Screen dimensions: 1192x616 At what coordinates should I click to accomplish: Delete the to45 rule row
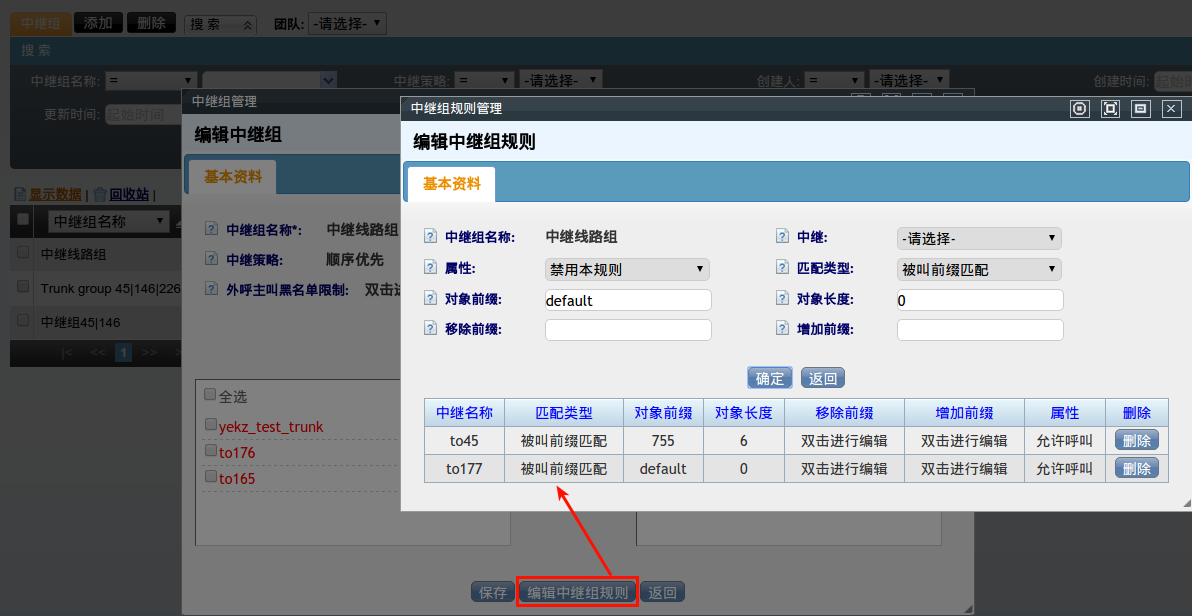(x=1136, y=440)
